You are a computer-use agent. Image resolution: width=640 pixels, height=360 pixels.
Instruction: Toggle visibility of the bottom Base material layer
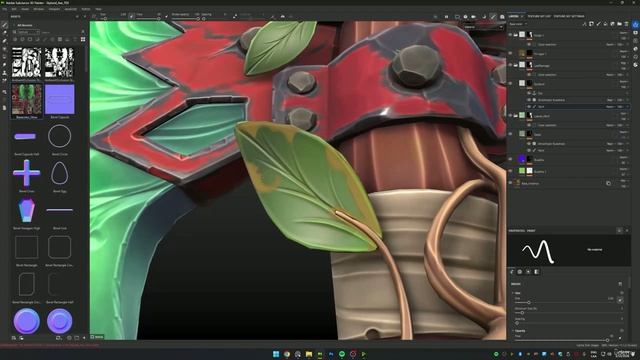click(510, 183)
